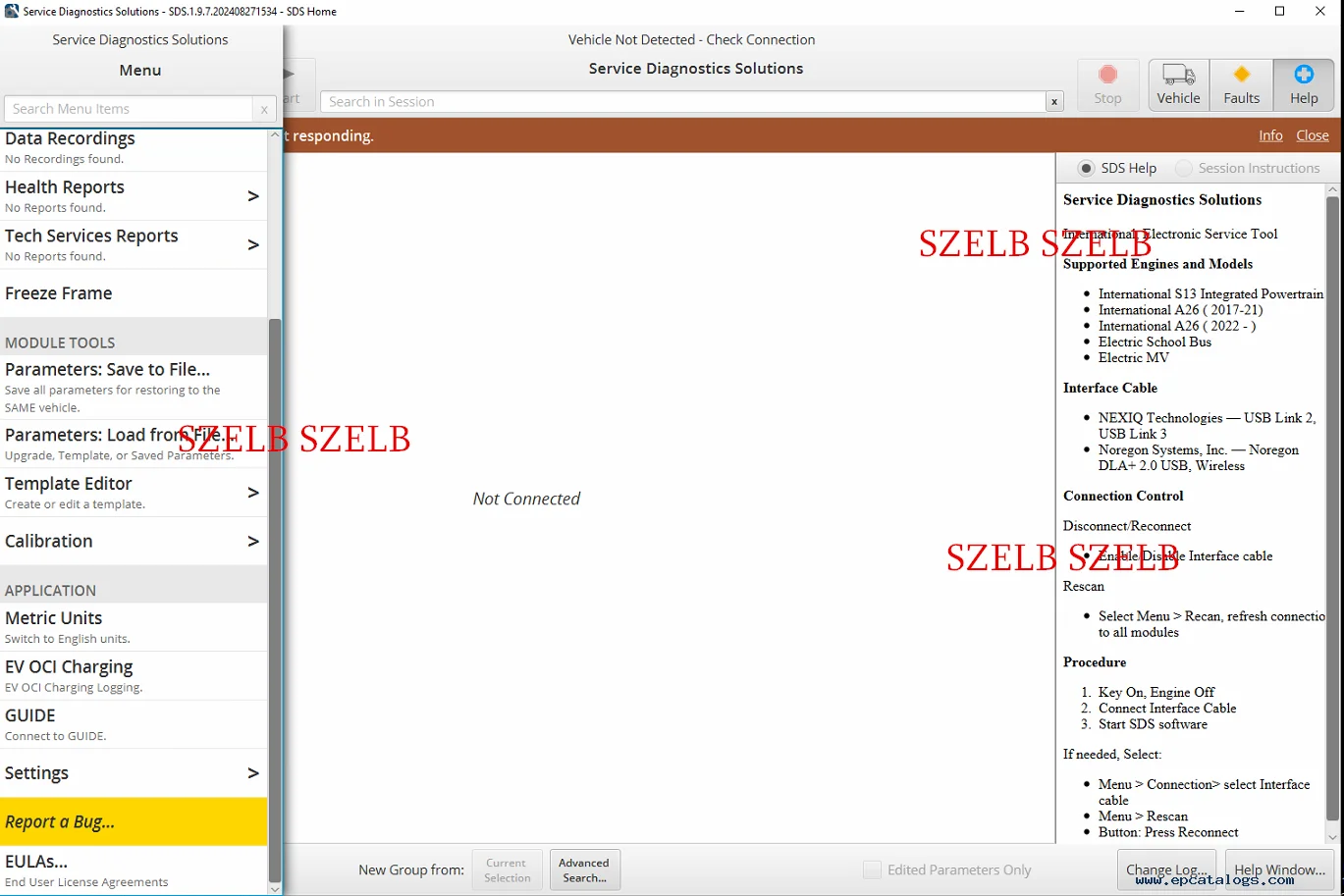Click the Advanced Search button

[584, 870]
